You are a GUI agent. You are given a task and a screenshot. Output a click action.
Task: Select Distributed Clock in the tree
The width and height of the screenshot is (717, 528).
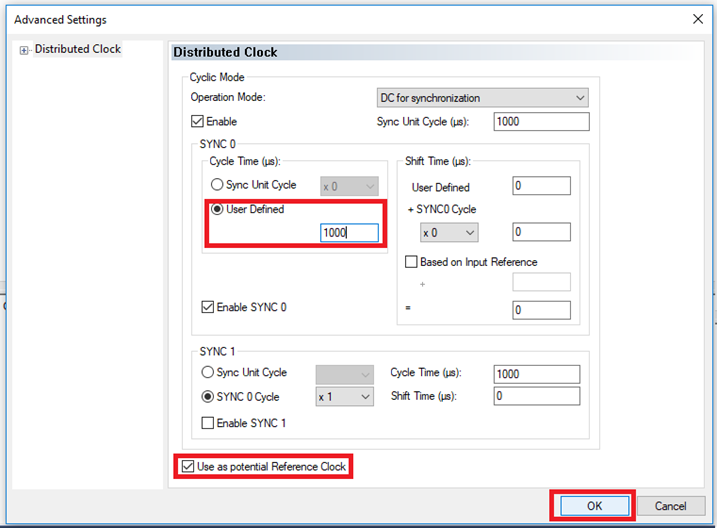(x=77, y=49)
